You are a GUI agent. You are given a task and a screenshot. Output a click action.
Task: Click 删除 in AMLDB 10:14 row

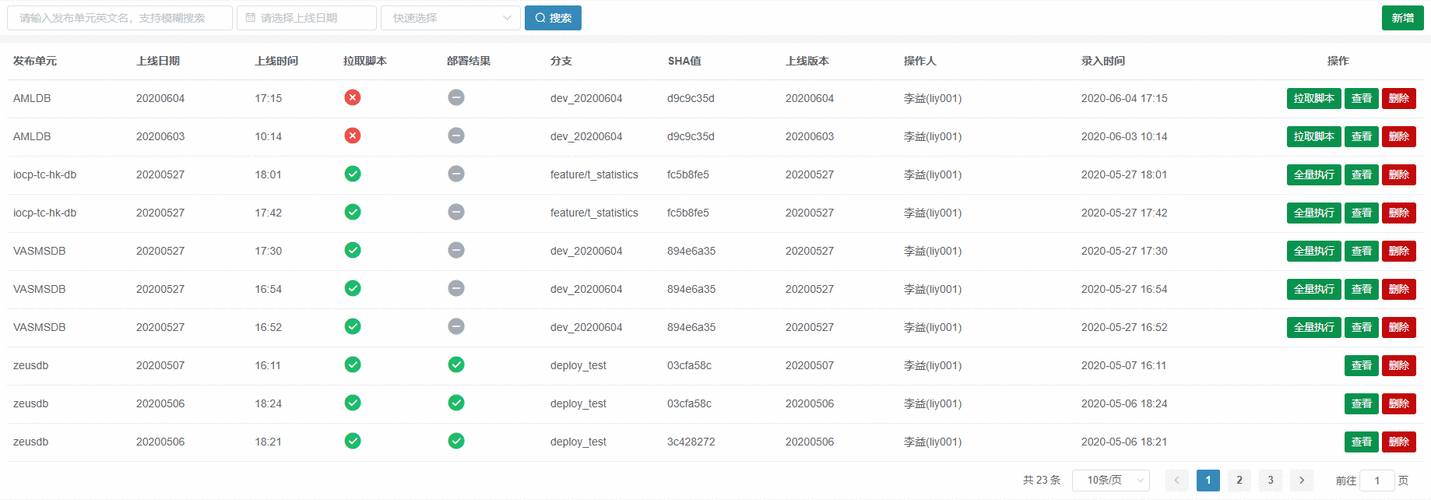coord(1399,136)
